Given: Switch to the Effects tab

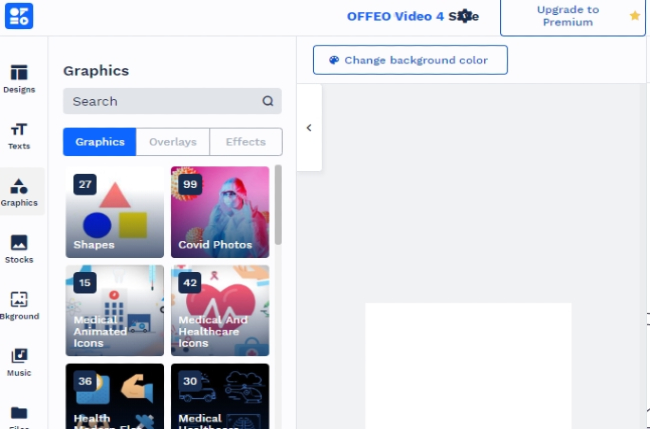Looking at the screenshot, I should click(246, 142).
